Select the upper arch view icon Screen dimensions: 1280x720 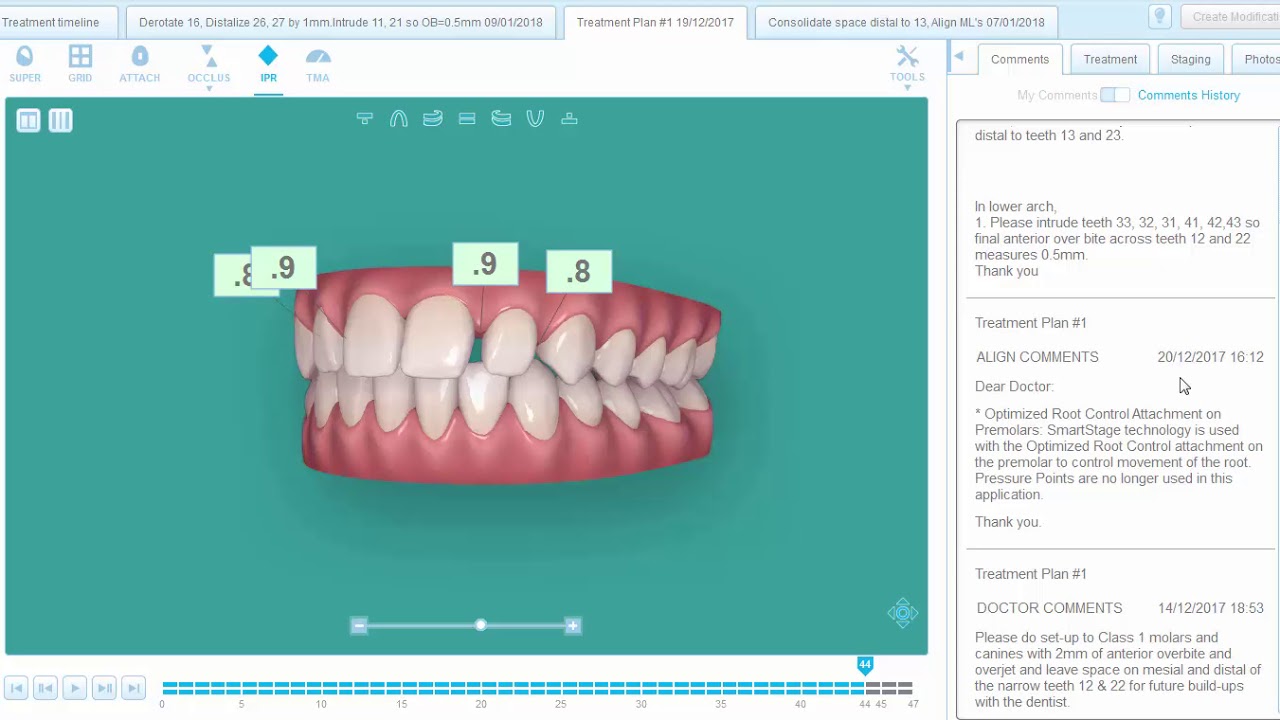pyautogui.click(x=399, y=119)
